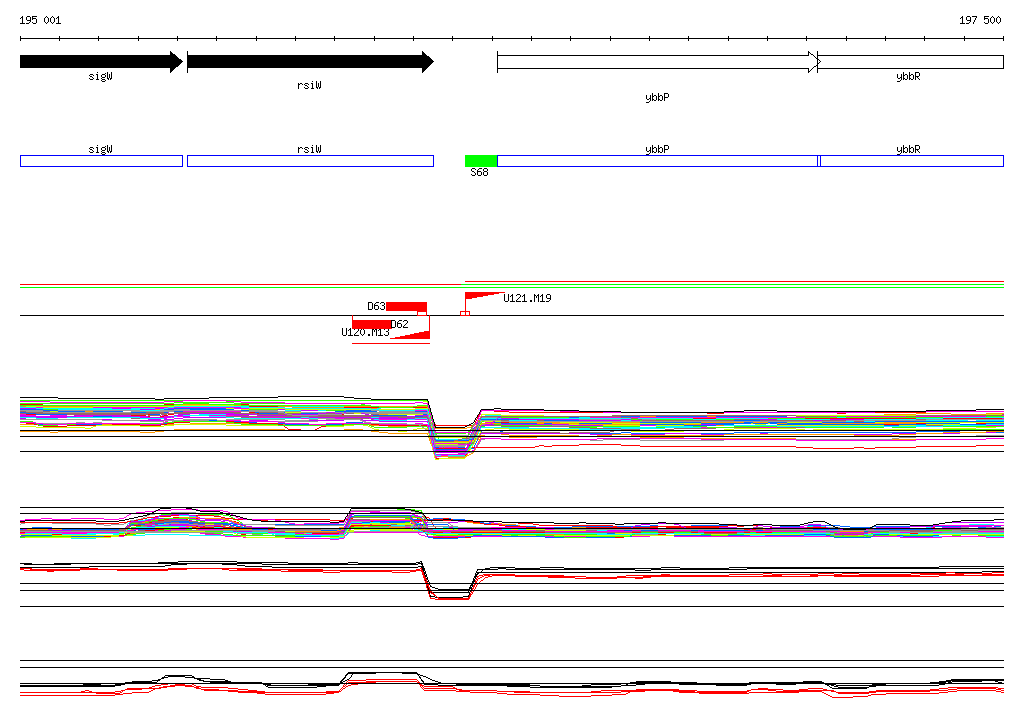Click the rsiW label above blue box
This screenshot has height=714, width=1024.
[x=309, y=149]
